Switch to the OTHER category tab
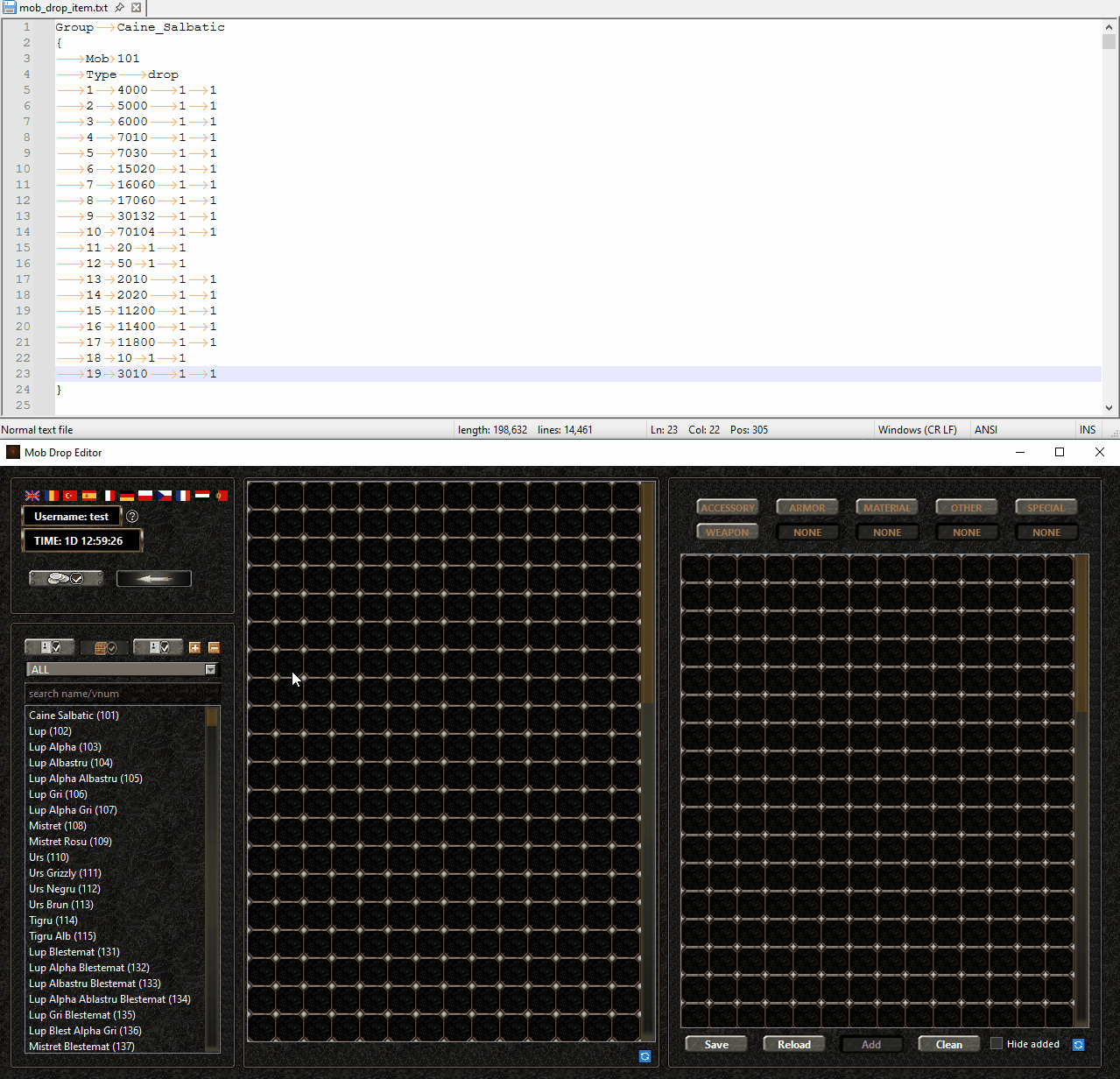 (967, 507)
